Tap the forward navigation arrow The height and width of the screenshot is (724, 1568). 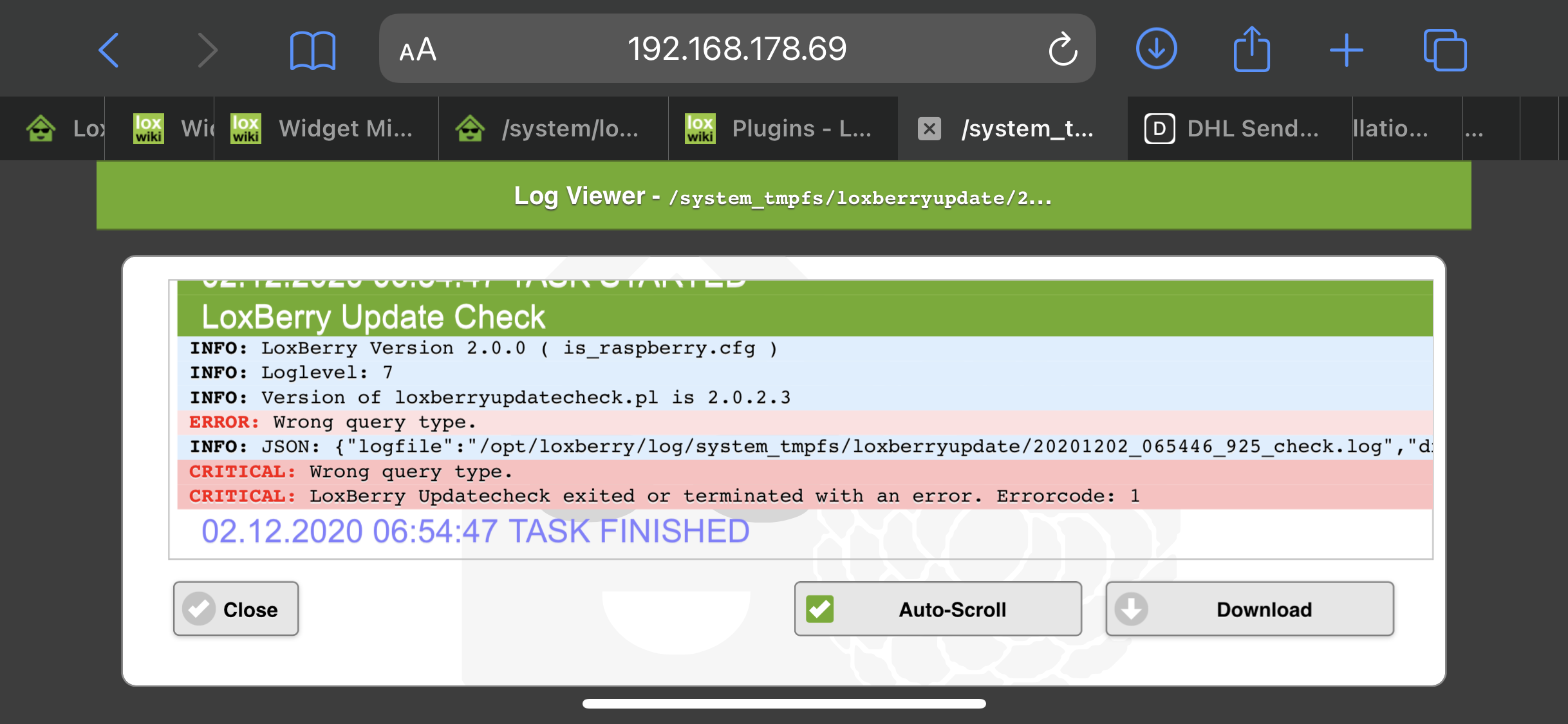point(207,50)
